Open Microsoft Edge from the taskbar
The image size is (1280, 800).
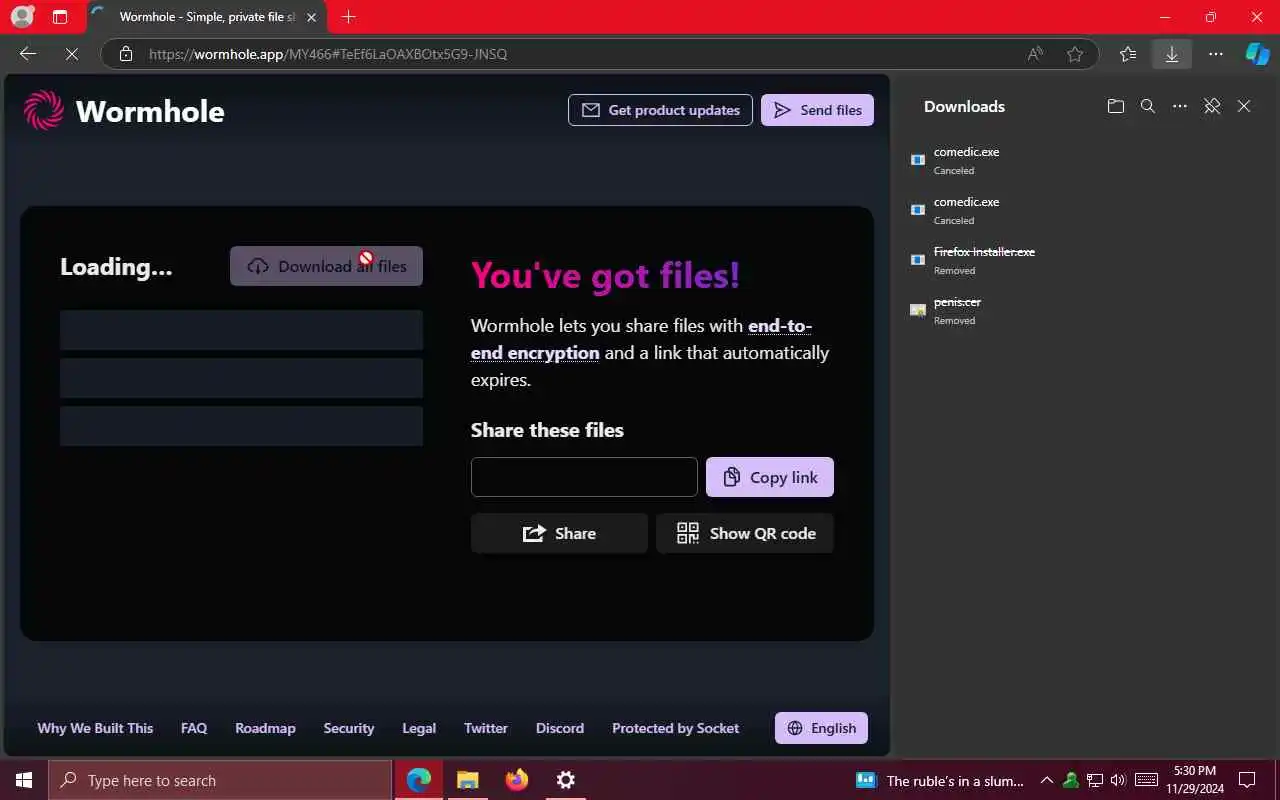pos(419,780)
